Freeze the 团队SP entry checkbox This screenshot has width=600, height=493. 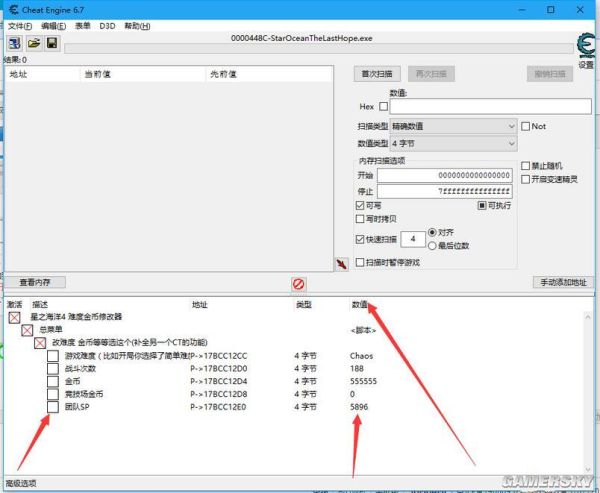point(53,407)
